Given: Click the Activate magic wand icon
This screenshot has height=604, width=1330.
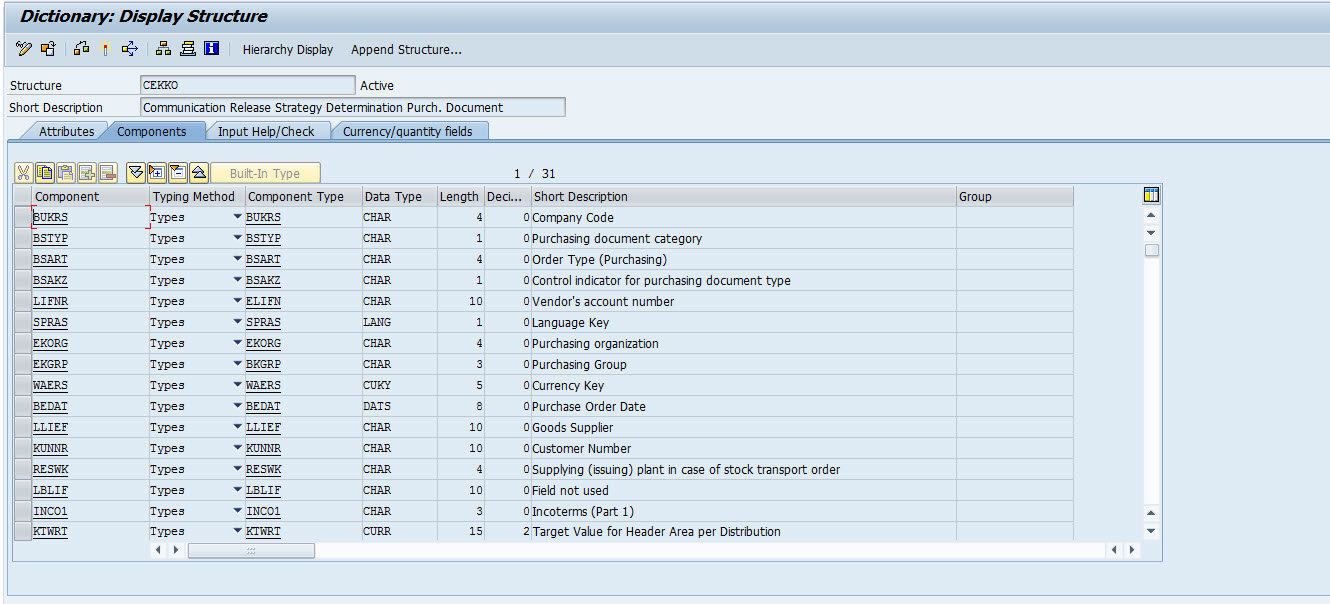Looking at the screenshot, I should pyautogui.click(x=105, y=49).
